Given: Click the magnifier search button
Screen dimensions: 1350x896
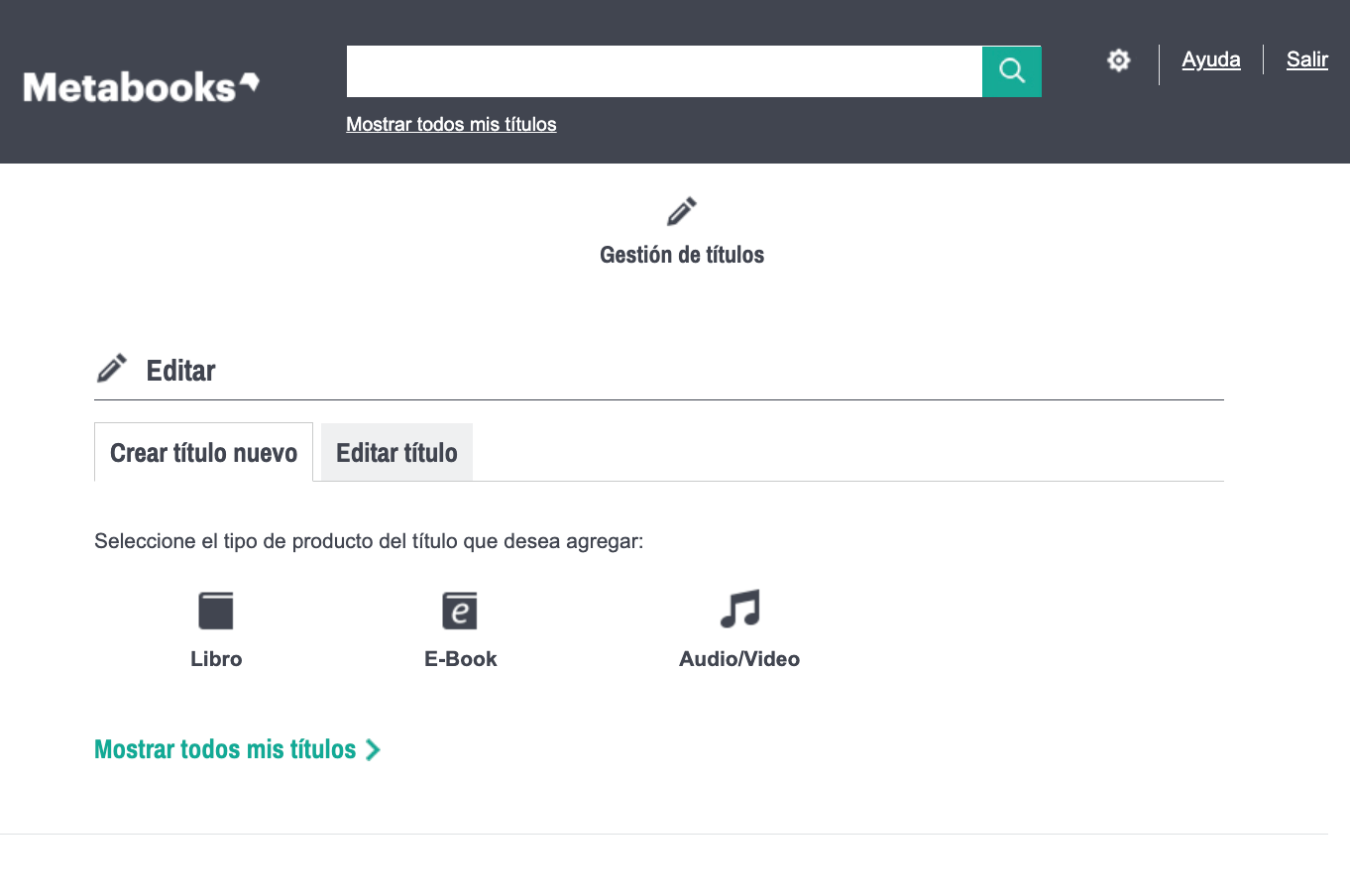Looking at the screenshot, I should [x=1011, y=71].
